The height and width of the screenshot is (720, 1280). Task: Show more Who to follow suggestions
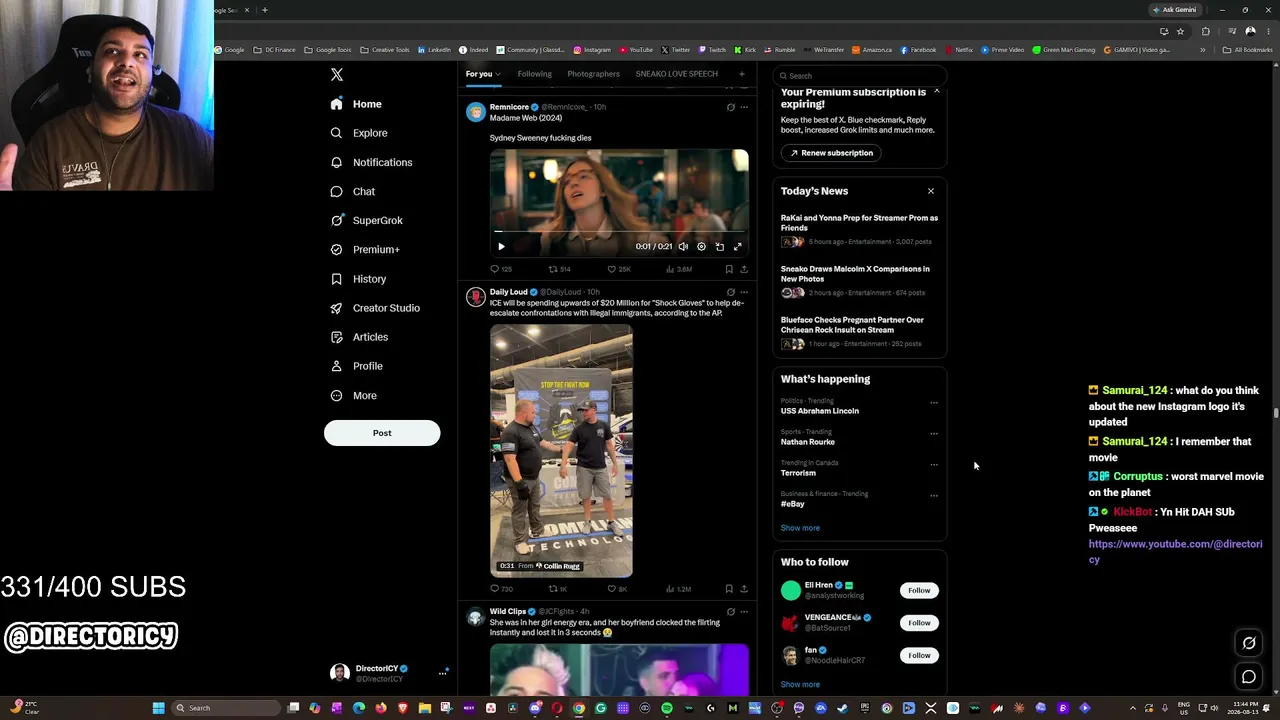(800, 684)
